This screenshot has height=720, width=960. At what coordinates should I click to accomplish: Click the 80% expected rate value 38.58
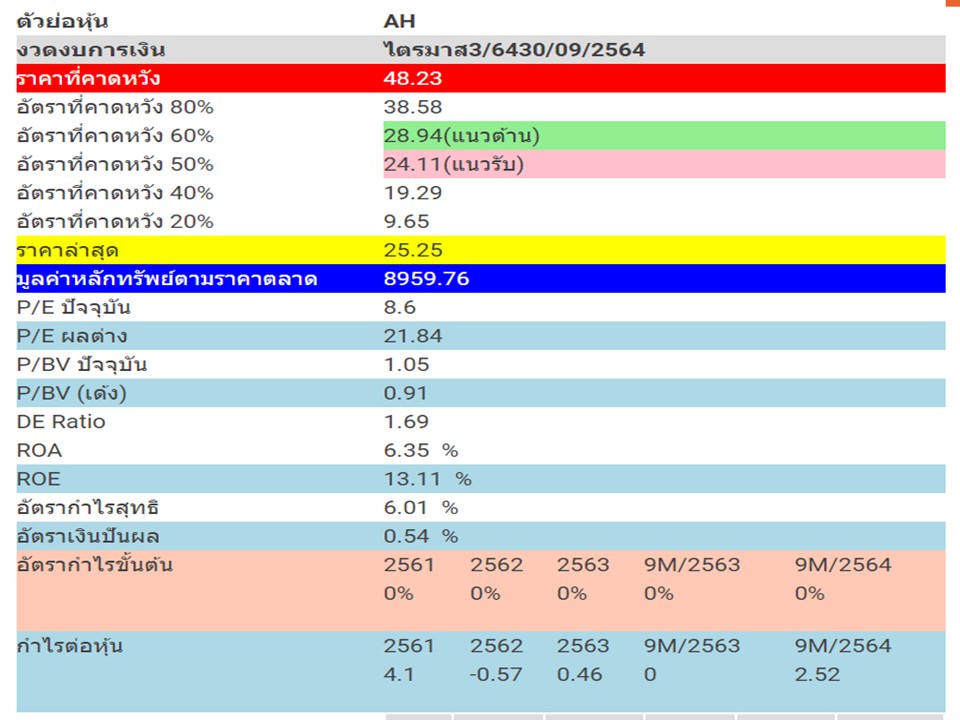[412, 107]
